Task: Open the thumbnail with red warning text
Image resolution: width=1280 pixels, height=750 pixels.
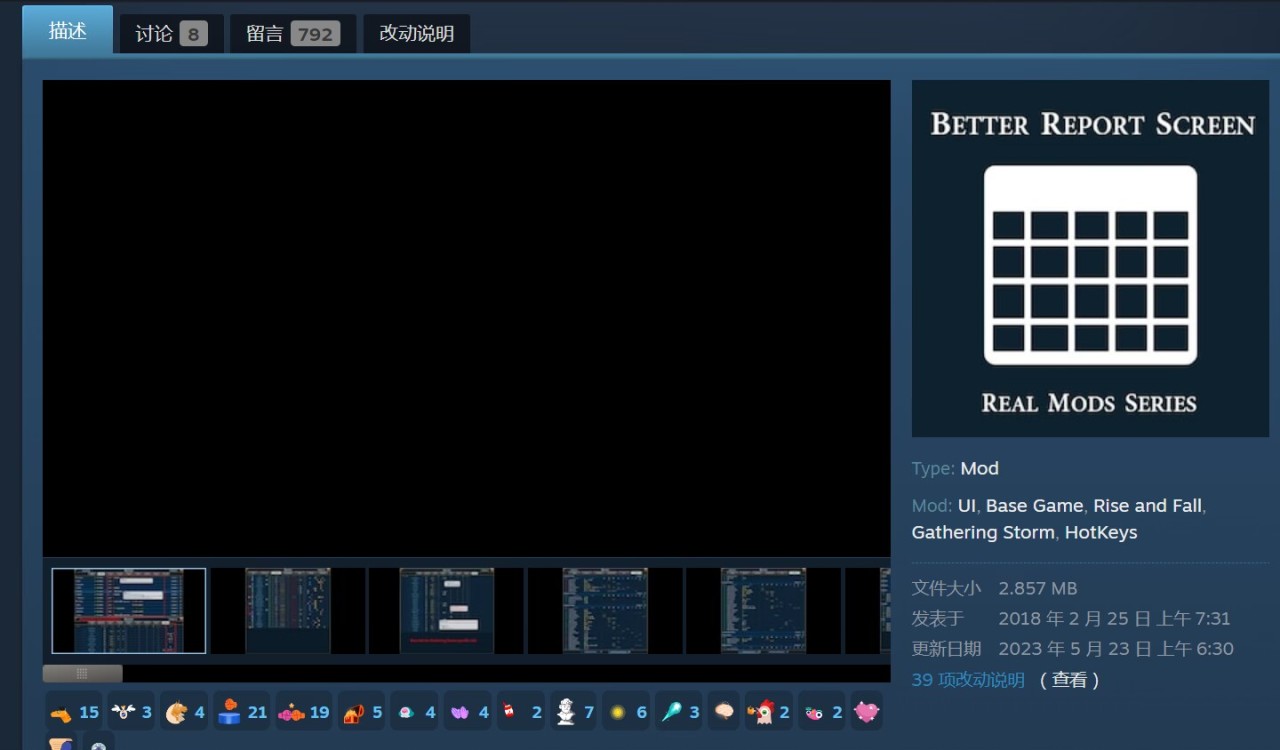Action: click(446, 611)
